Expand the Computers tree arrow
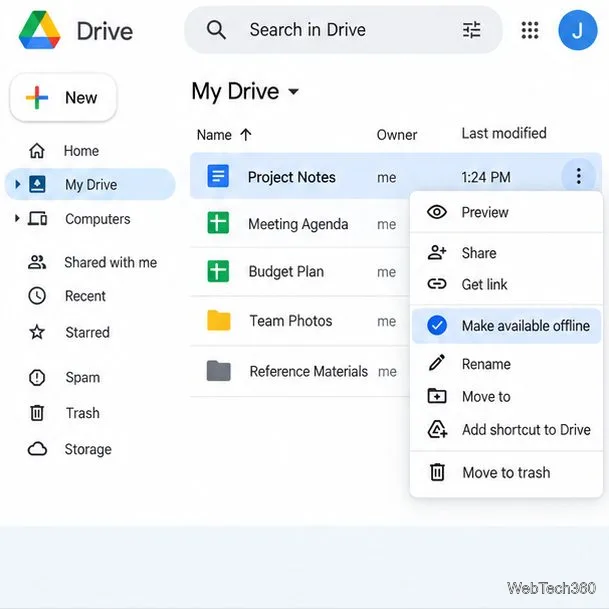 click(x=17, y=219)
